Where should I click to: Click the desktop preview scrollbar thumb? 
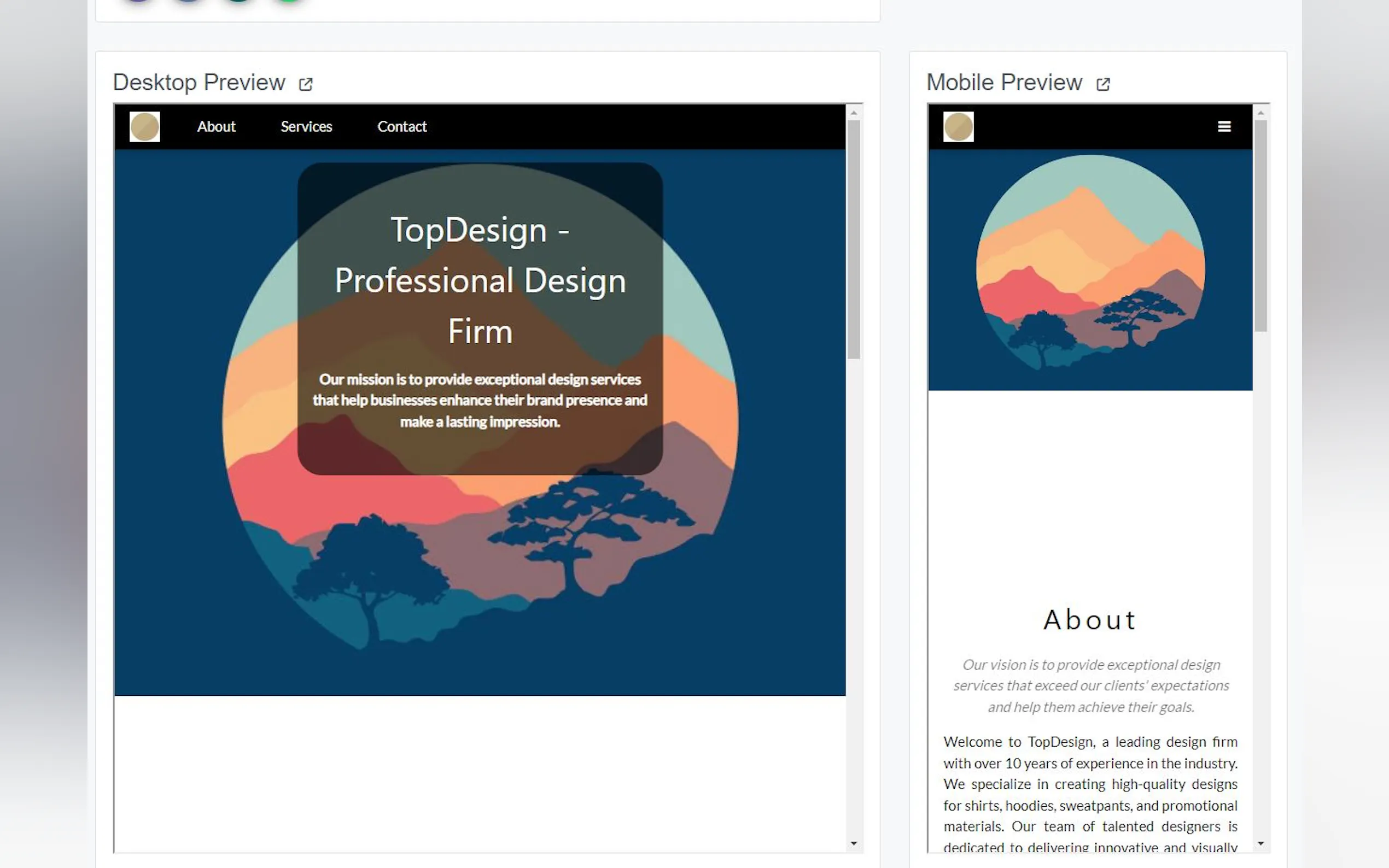tap(853, 239)
